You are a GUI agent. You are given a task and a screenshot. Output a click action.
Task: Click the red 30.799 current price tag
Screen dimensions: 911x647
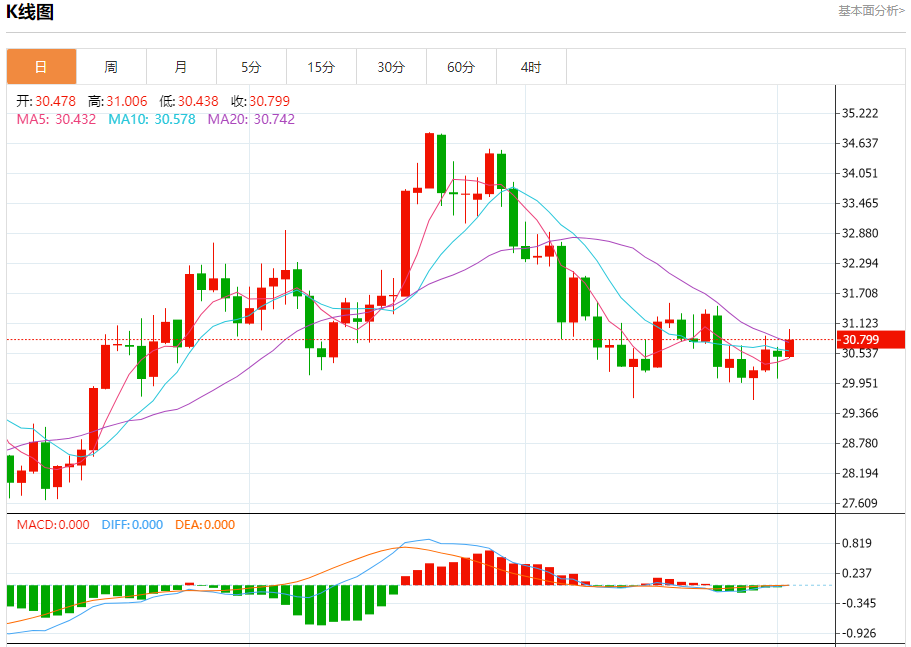pyautogui.click(x=871, y=340)
